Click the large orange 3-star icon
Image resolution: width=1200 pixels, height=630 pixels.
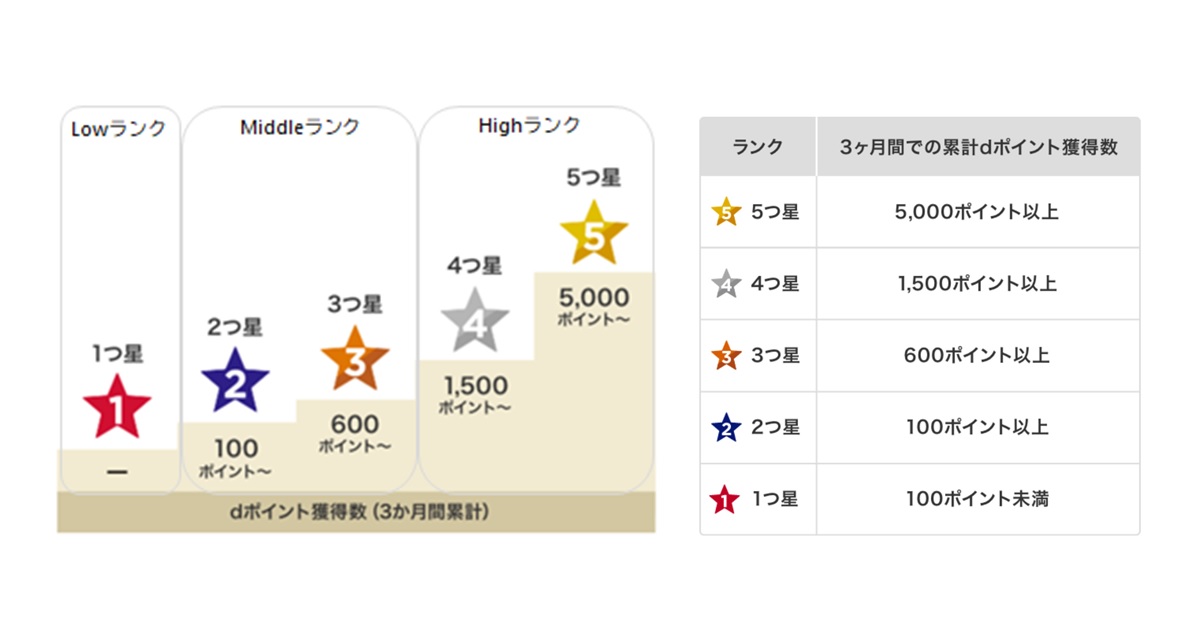(355, 360)
